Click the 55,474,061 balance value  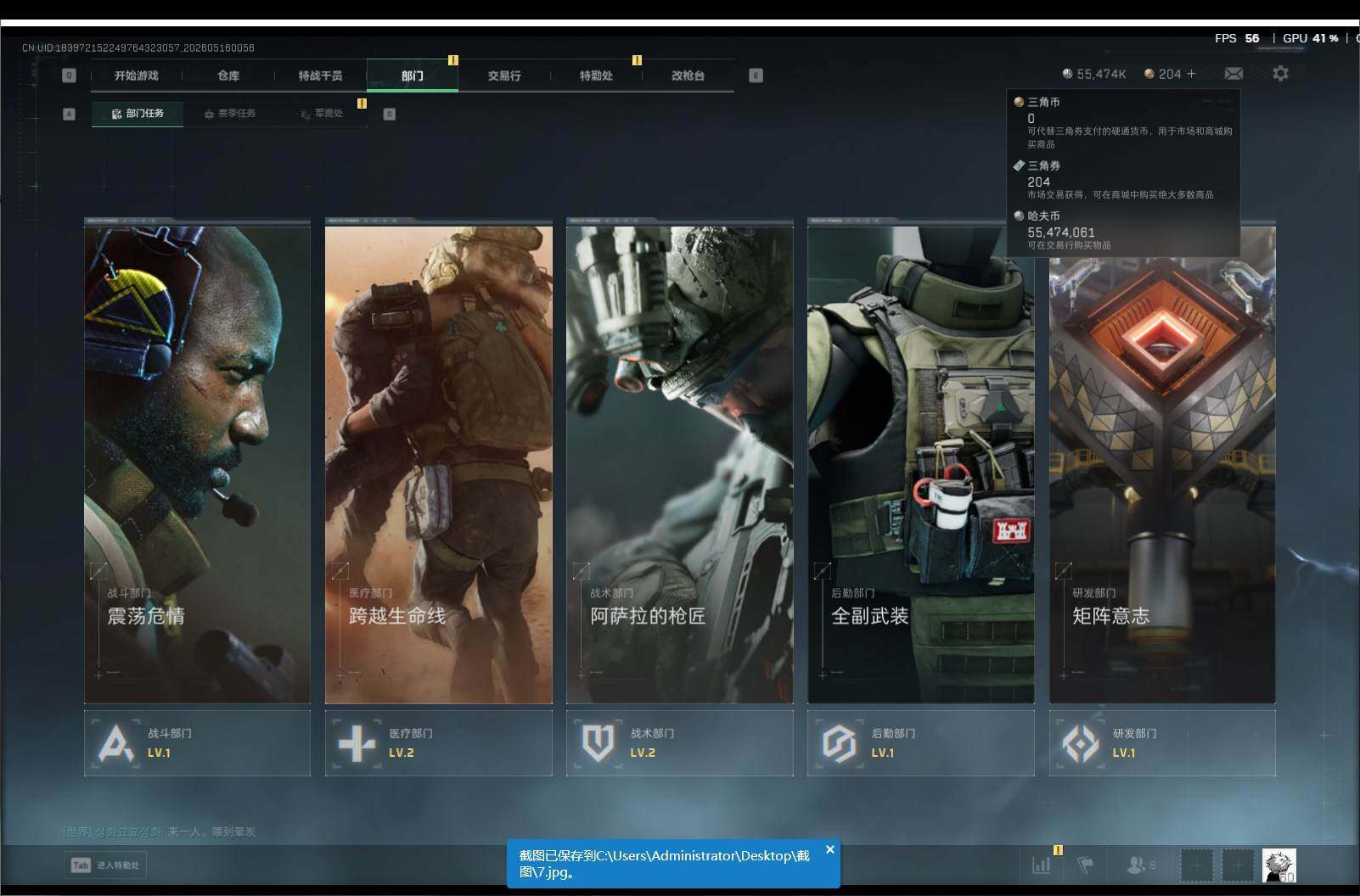(x=1061, y=232)
